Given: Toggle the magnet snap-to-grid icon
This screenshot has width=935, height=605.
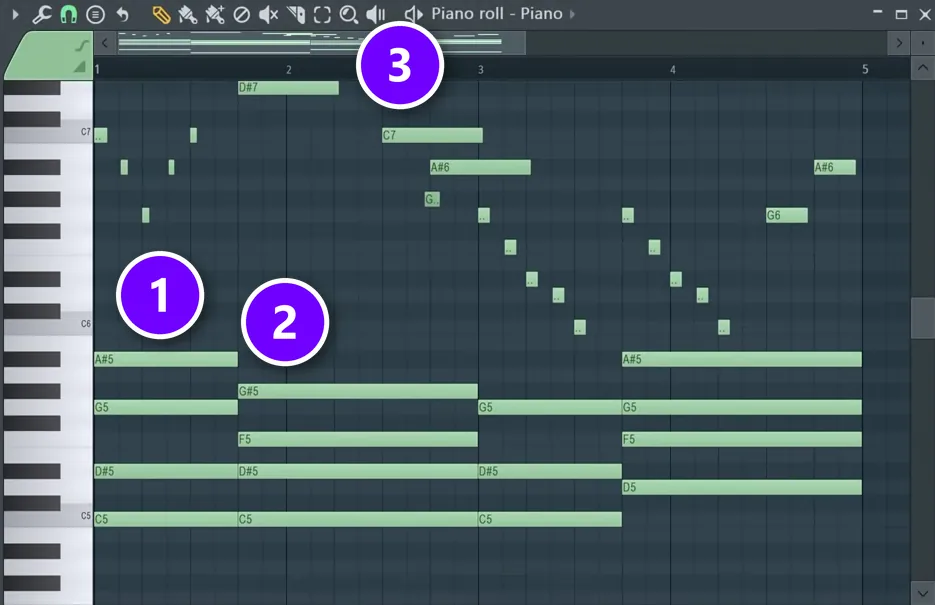Looking at the screenshot, I should [69, 14].
